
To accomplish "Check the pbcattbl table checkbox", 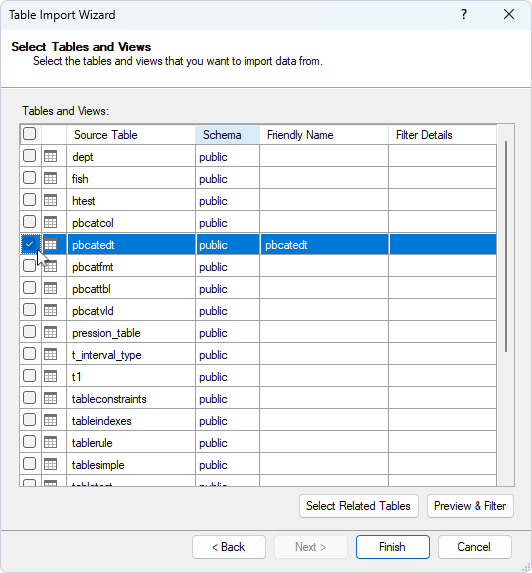I will click(30, 288).
